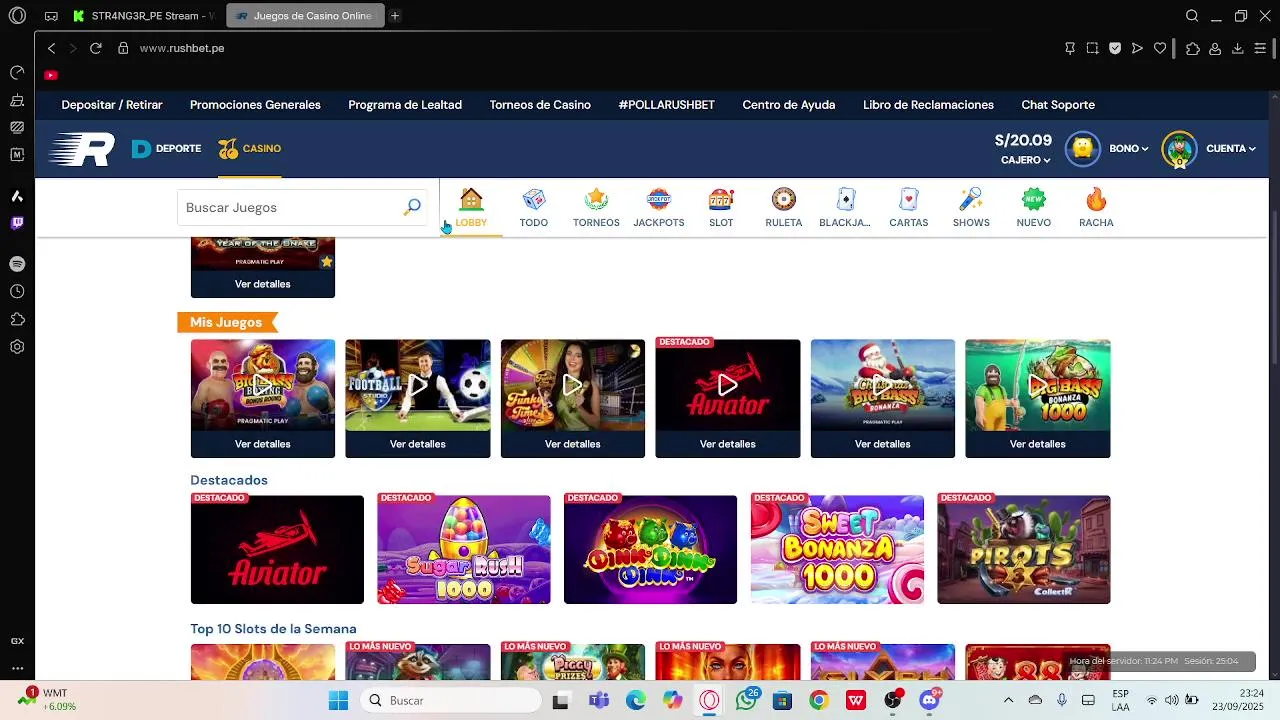This screenshot has width=1280, height=720.
Task: Open Twitch panel in the sidebar
Action: pyautogui.click(x=17, y=223)
